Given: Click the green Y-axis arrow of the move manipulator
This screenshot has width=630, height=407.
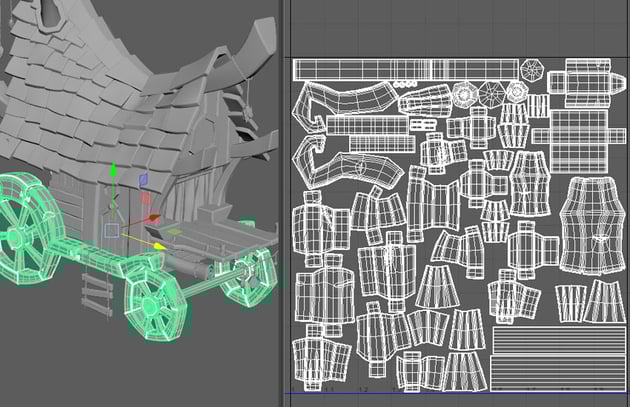Looking at the screenshot, I should (112, 172).
